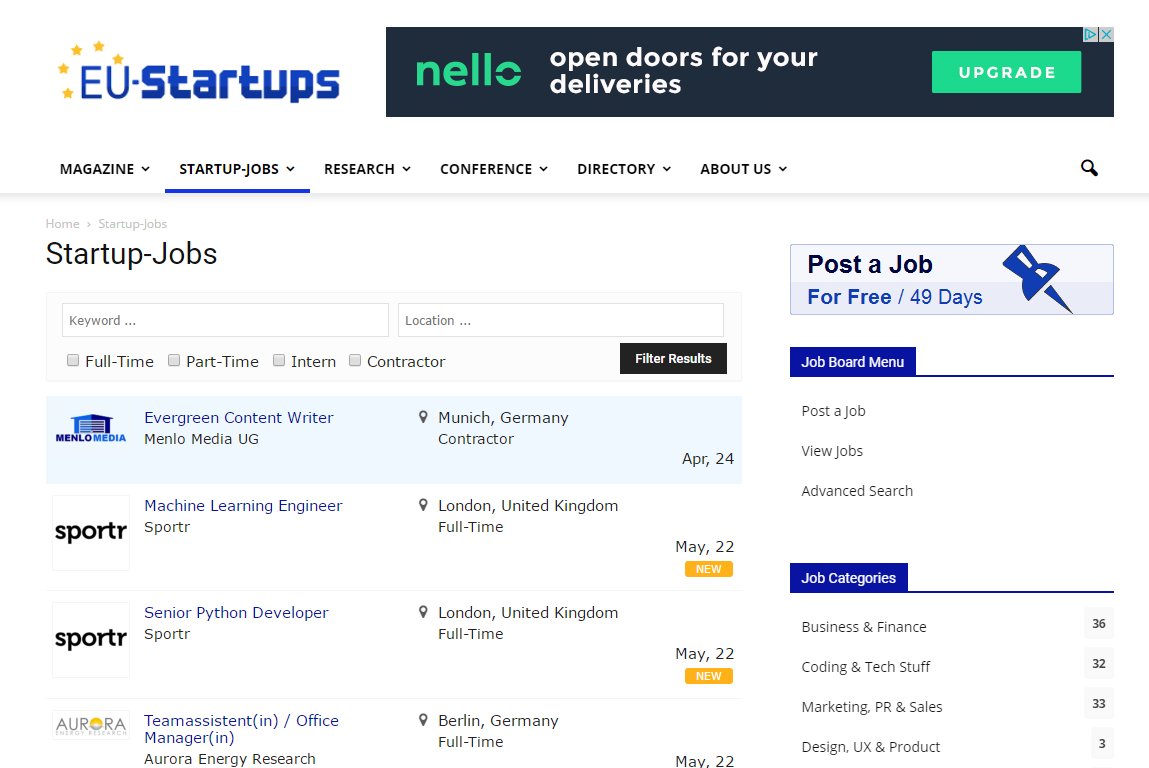This screenshot has width=1149, height=768.
Task: Click the Menlo Media company logo
Action: point(91,429)
